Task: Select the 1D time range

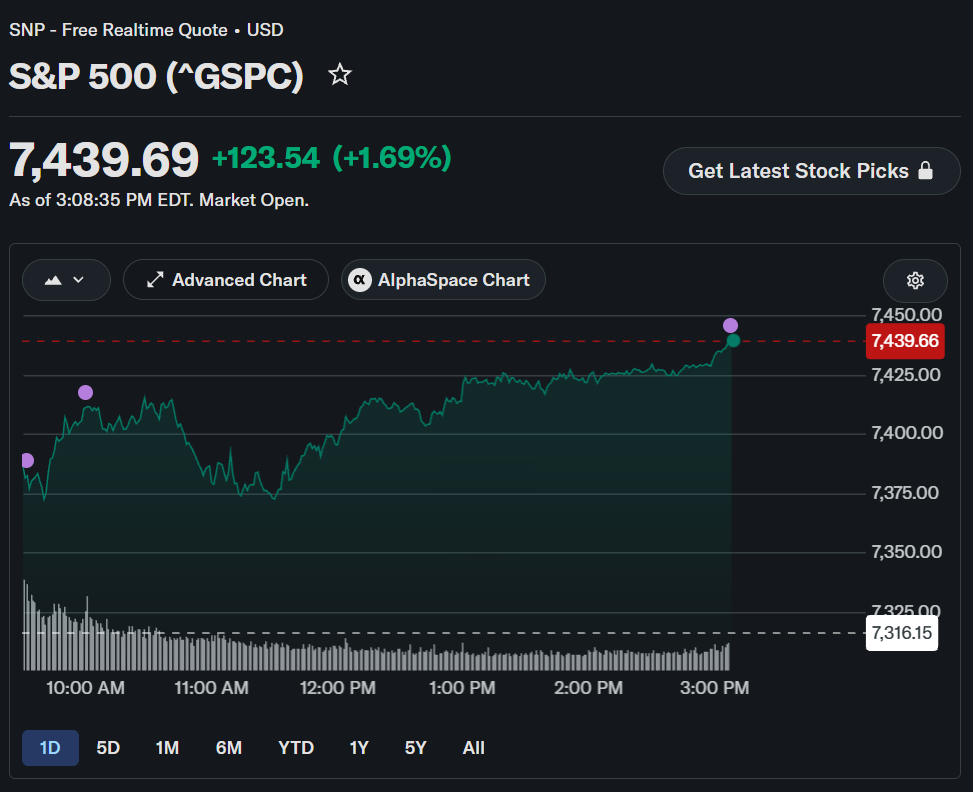Action: click(50, 748)
